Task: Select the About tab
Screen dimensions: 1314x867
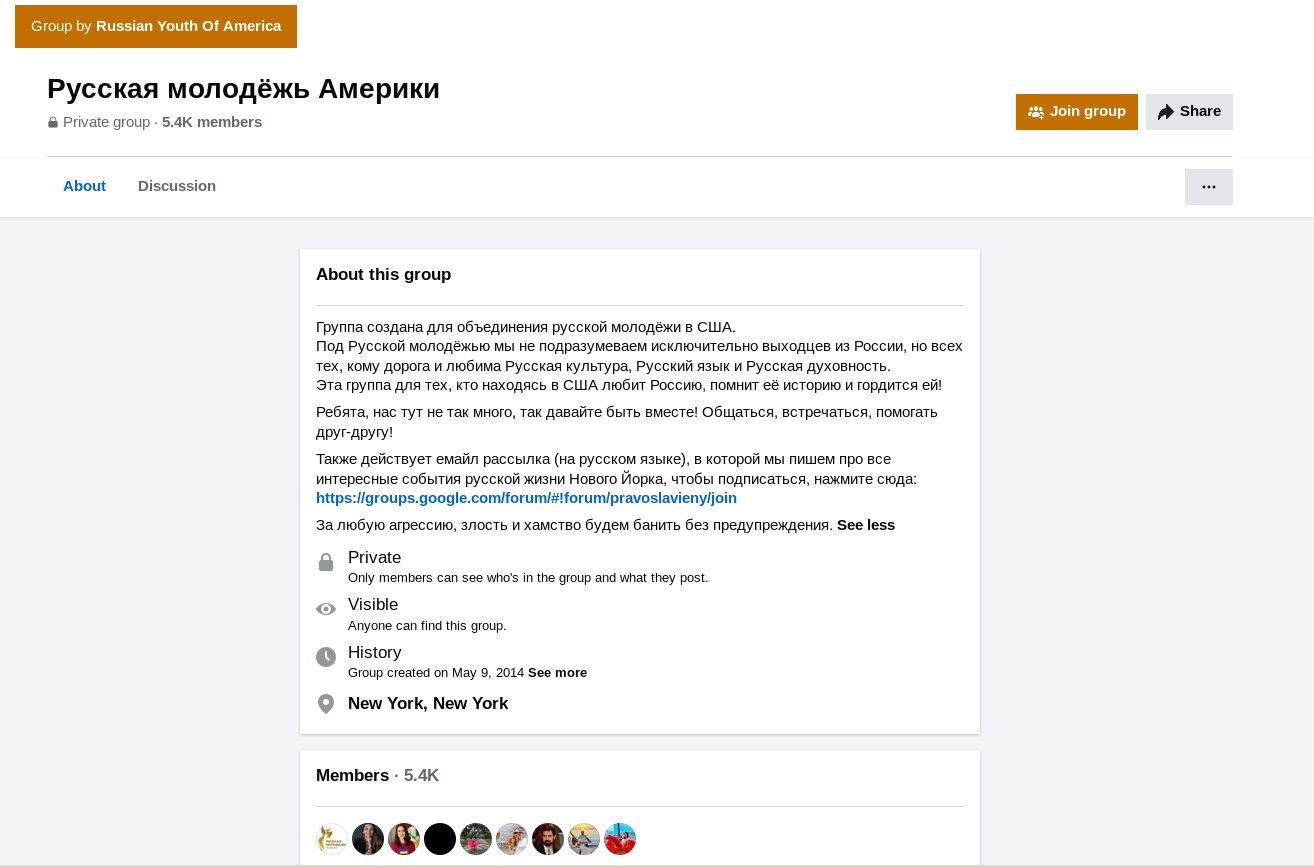Action: coord(84,186)
